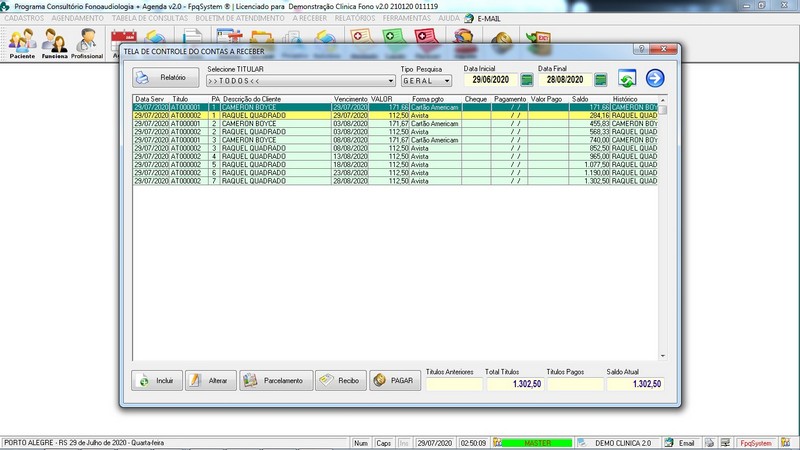
Task: Click the green refresh icon
Action: tap(627, 79)
